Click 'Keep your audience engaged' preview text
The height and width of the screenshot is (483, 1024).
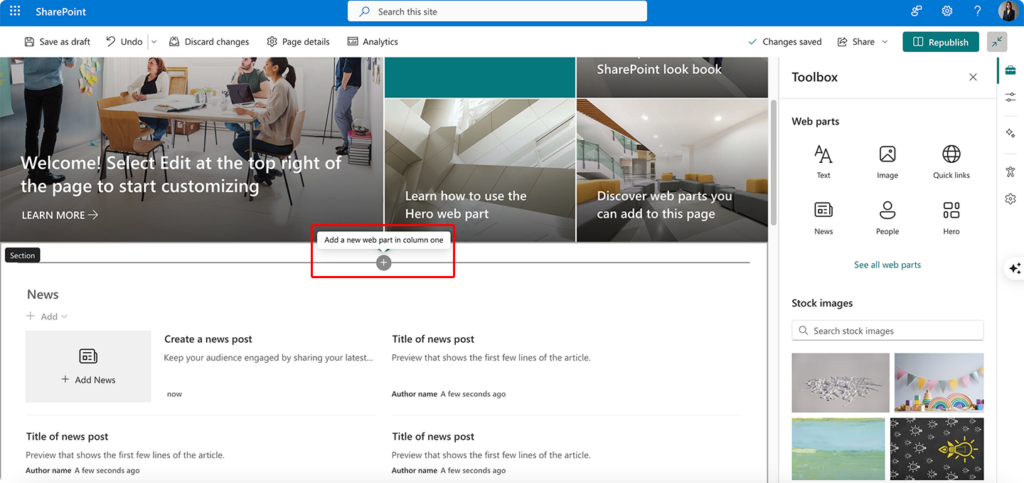click(269, 358)
